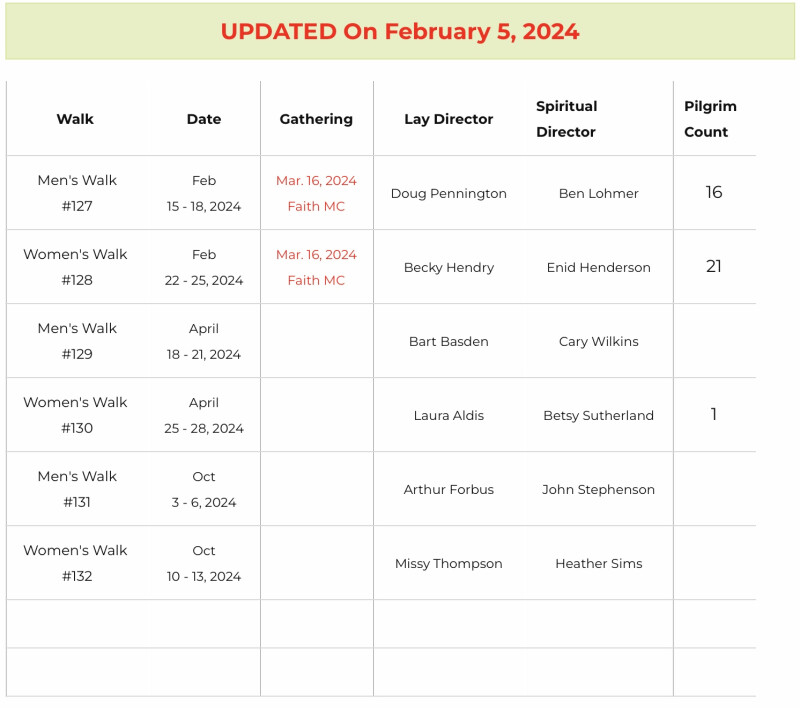The height and width of the screenshot is (708, 800).
Task: Click spiritual director Cary Wilkins
Action: click(598, 342)
